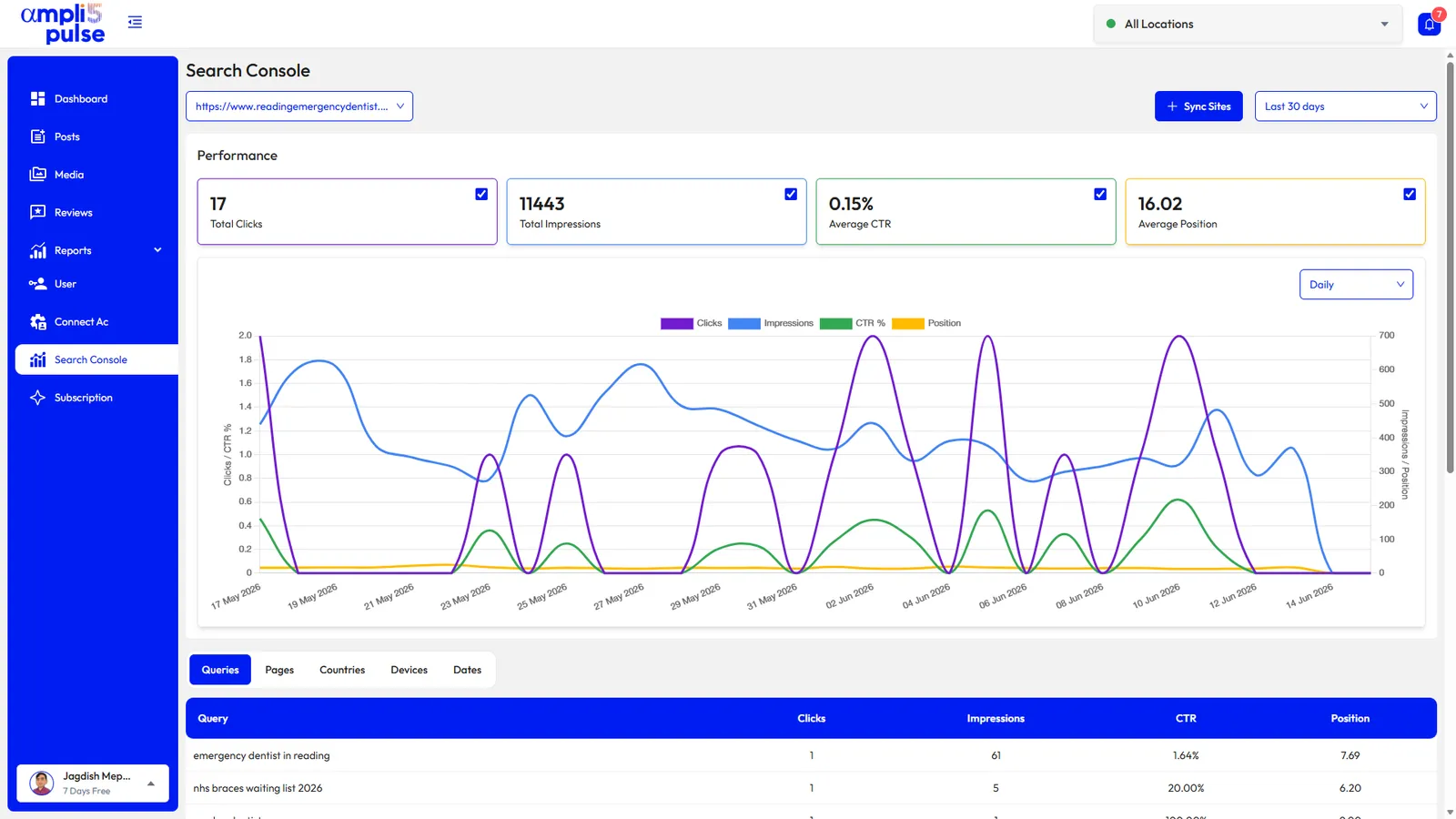Click query 'emergency dentist in reading'
The image size is (1456, 819).
[261, 755]
